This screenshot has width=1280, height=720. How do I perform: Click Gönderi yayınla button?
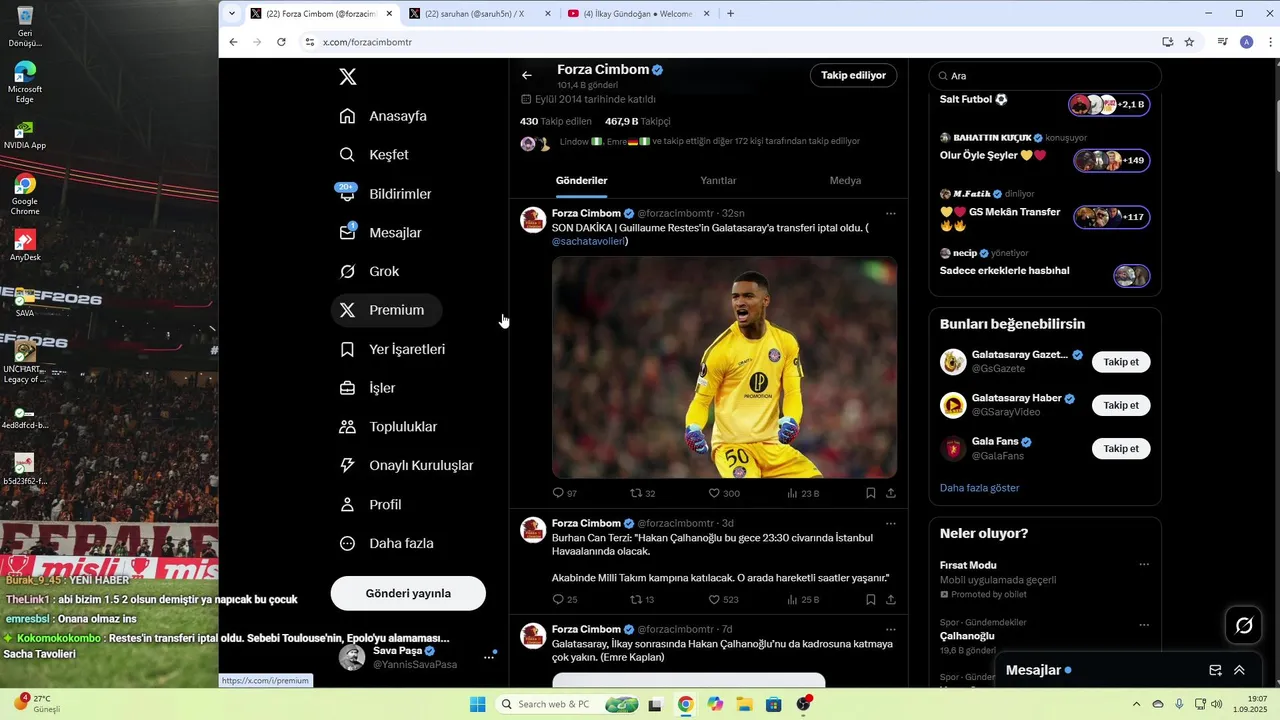[408, 593]
